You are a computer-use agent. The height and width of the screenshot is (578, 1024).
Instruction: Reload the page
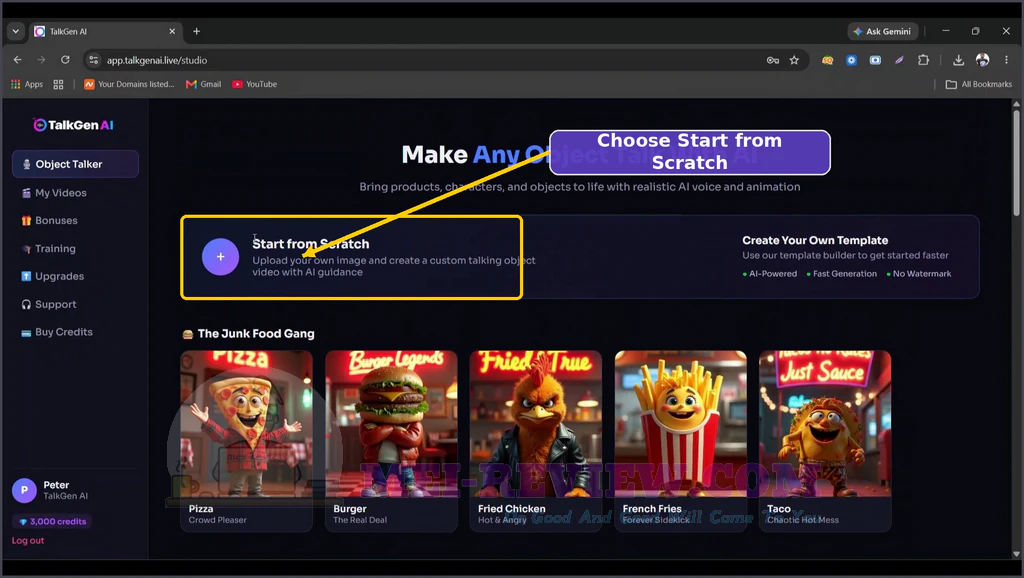point(65,60)
